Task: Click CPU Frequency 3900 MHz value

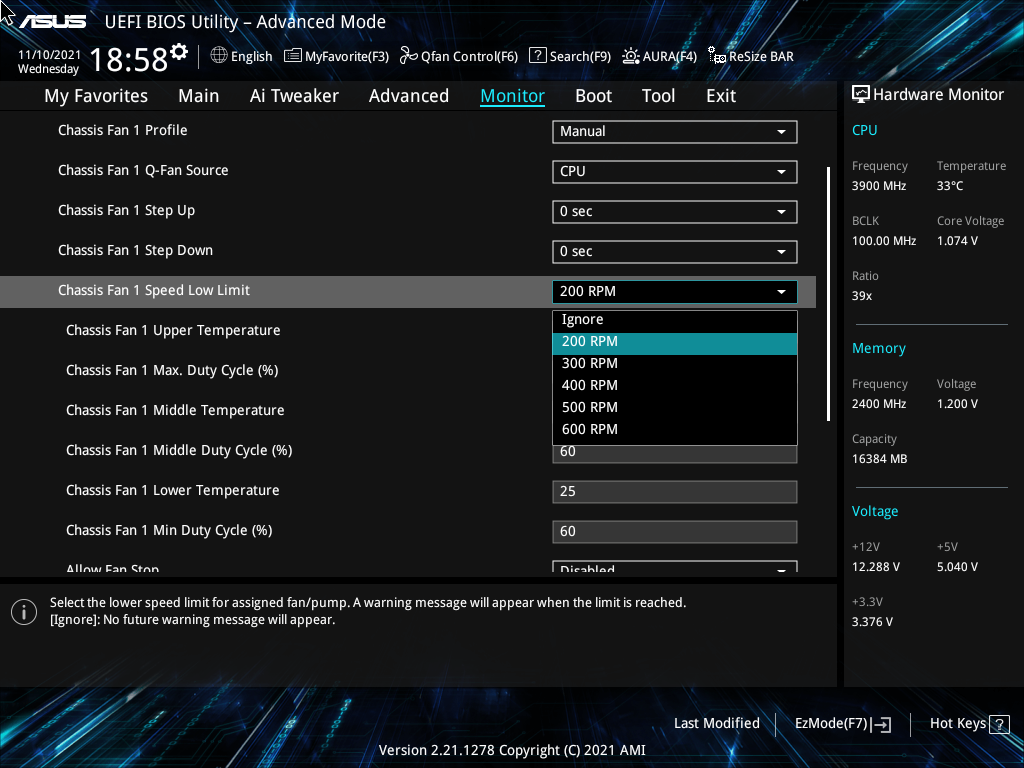Action: click(x=879, y=186)
